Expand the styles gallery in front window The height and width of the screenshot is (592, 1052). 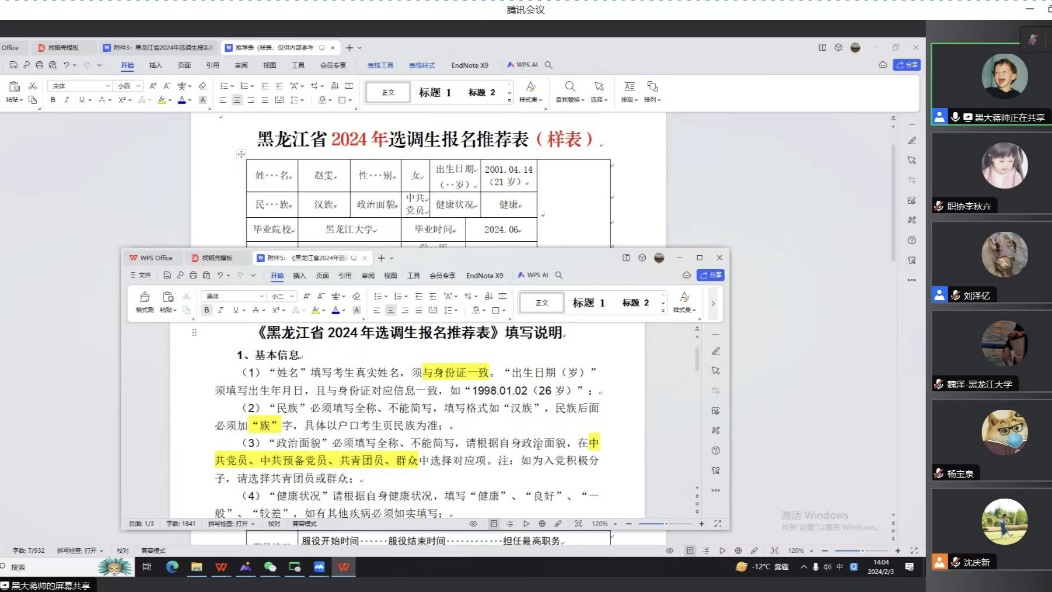coord(713,303)
